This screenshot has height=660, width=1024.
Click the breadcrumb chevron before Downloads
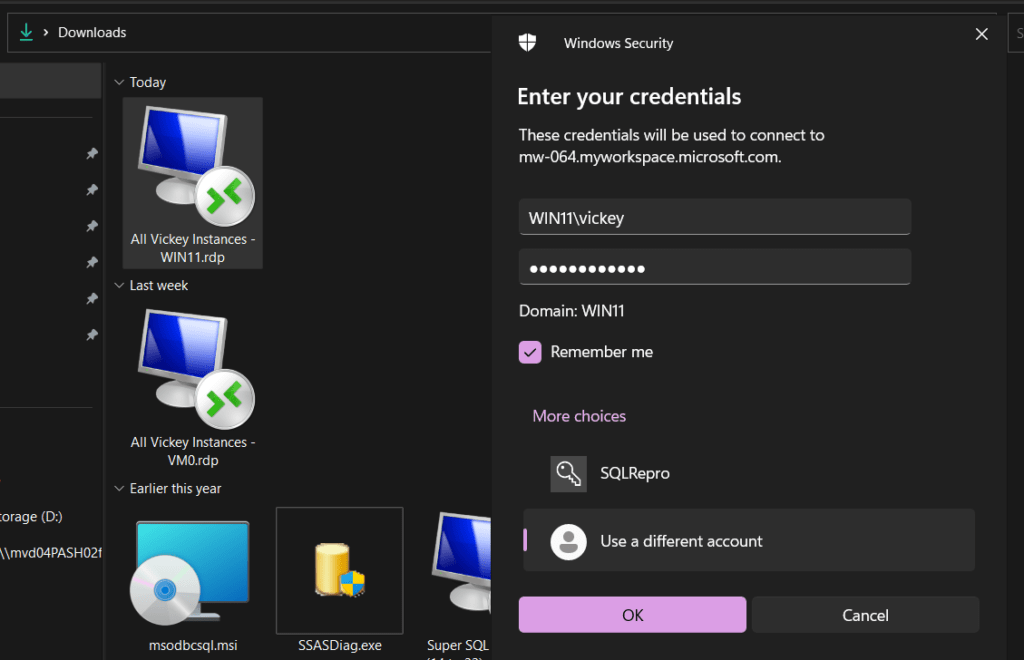click(x=46, y=32)
